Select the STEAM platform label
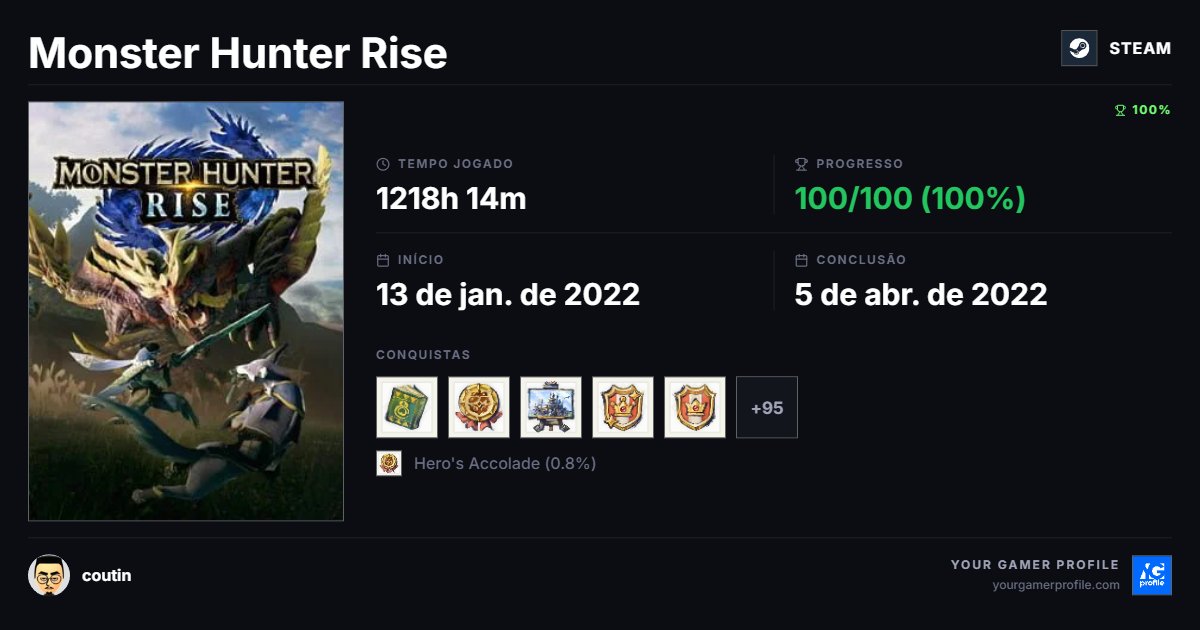1200x630 pixels. coord(1140,48)
